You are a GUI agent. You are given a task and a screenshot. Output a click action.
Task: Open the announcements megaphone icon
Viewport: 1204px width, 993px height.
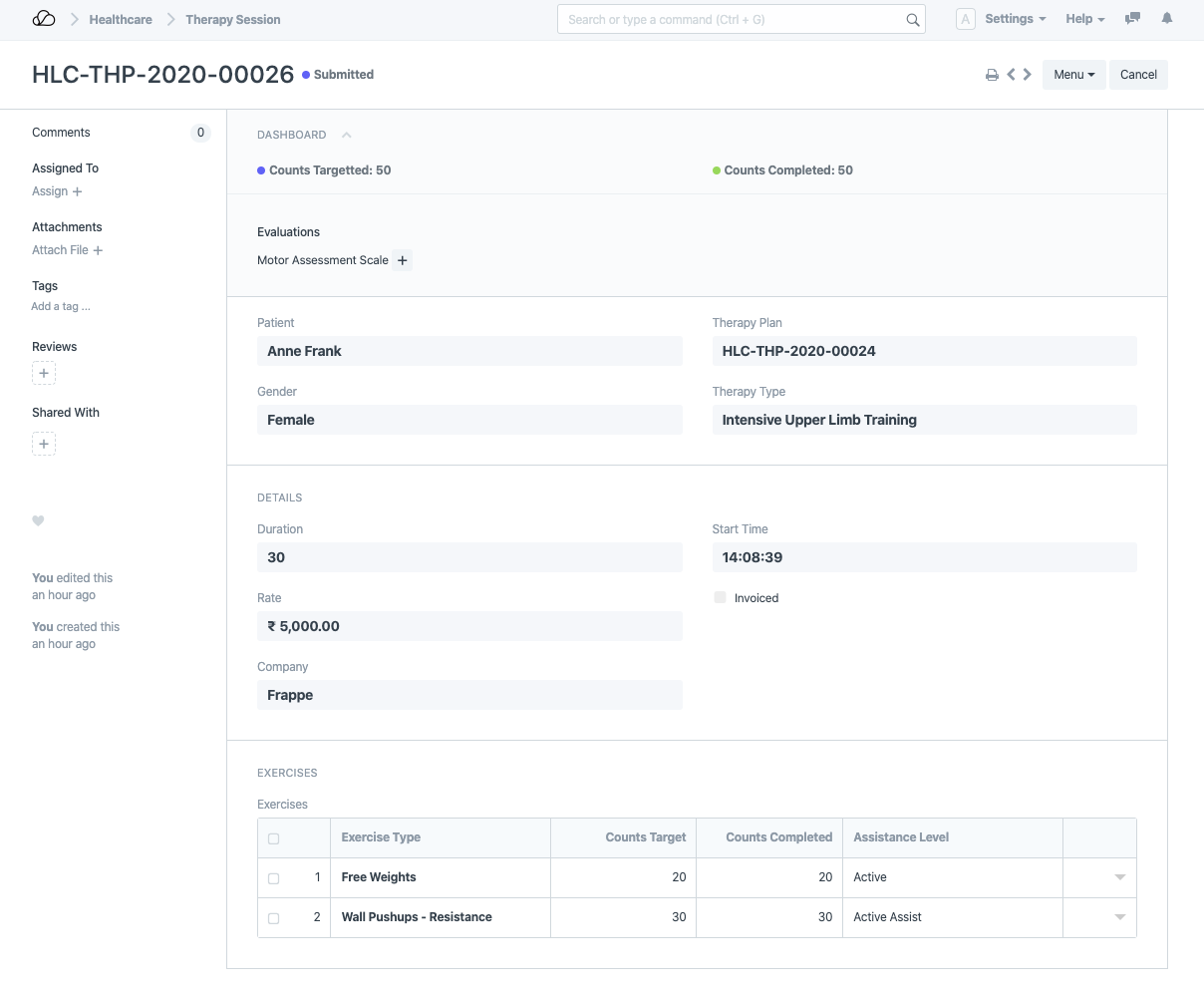pos(1131,18)
